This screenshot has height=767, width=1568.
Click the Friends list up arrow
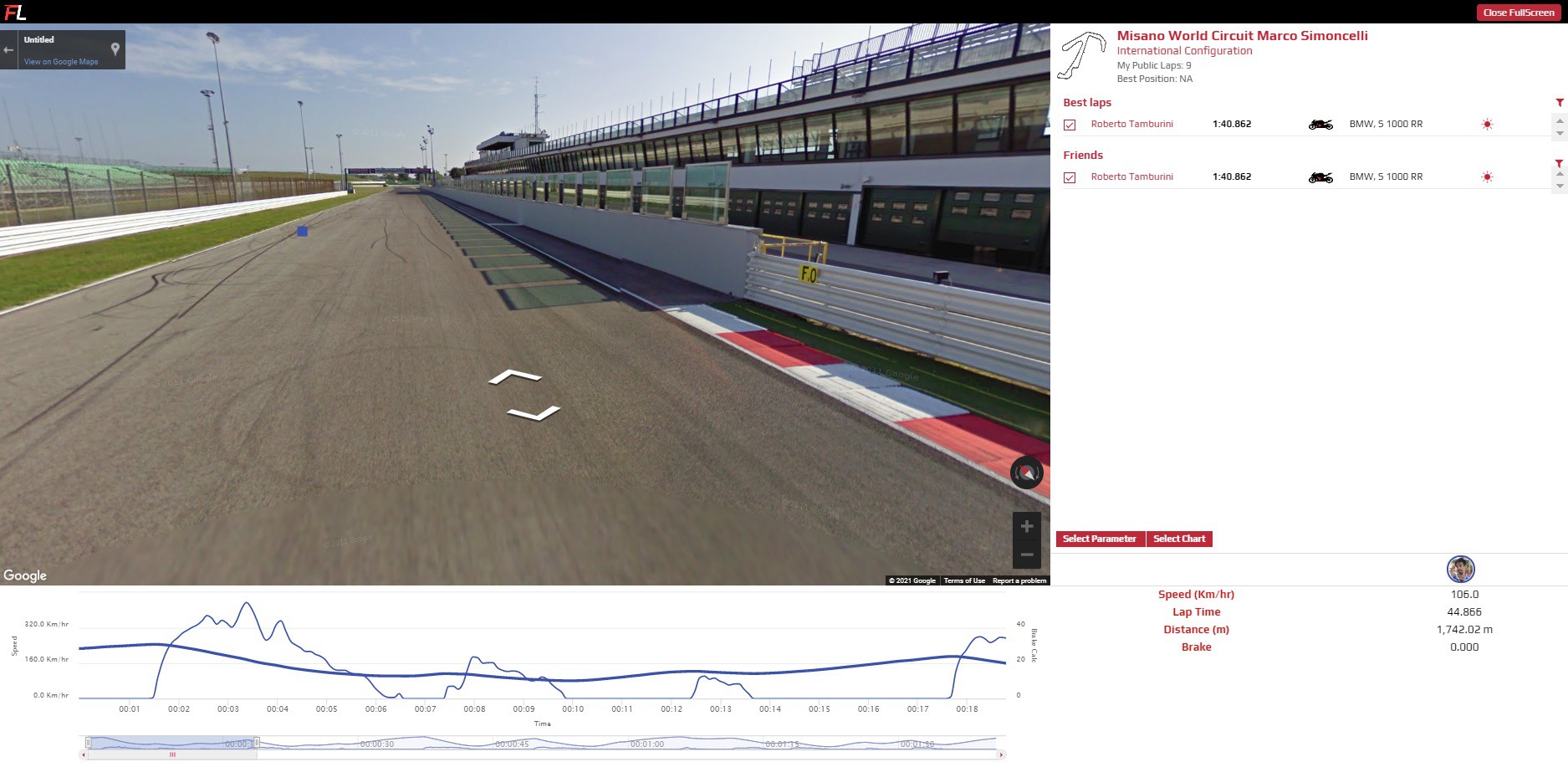tap(1560, 173)
